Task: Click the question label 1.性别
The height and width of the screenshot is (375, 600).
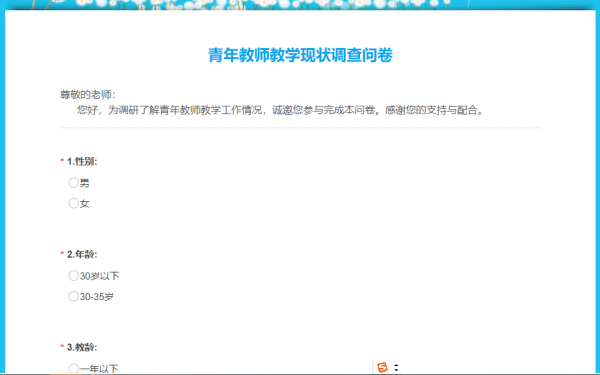Action: pos(82,161)
